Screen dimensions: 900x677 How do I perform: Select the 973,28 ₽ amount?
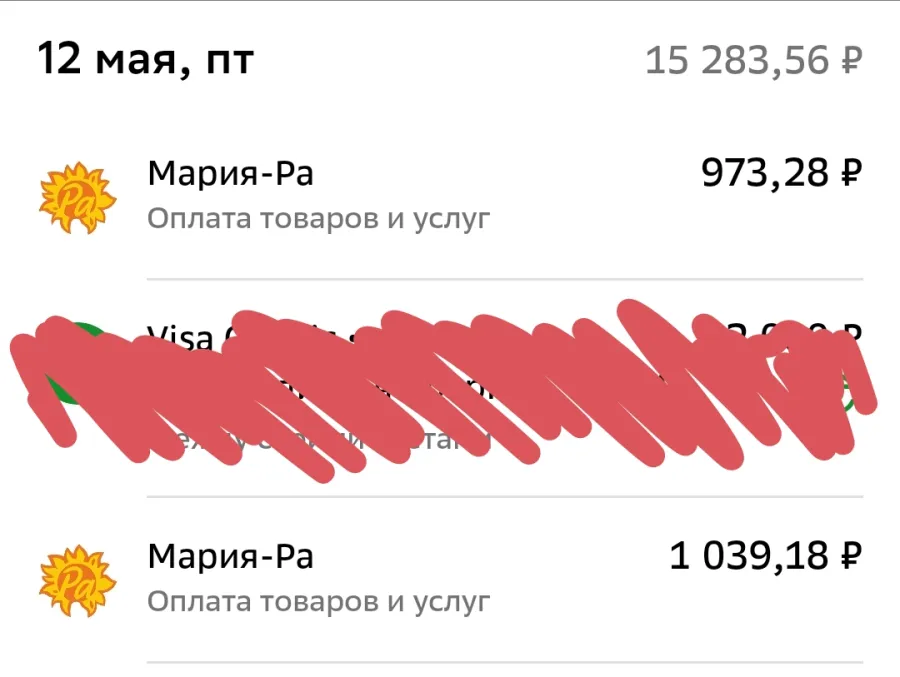pos(782,172)
